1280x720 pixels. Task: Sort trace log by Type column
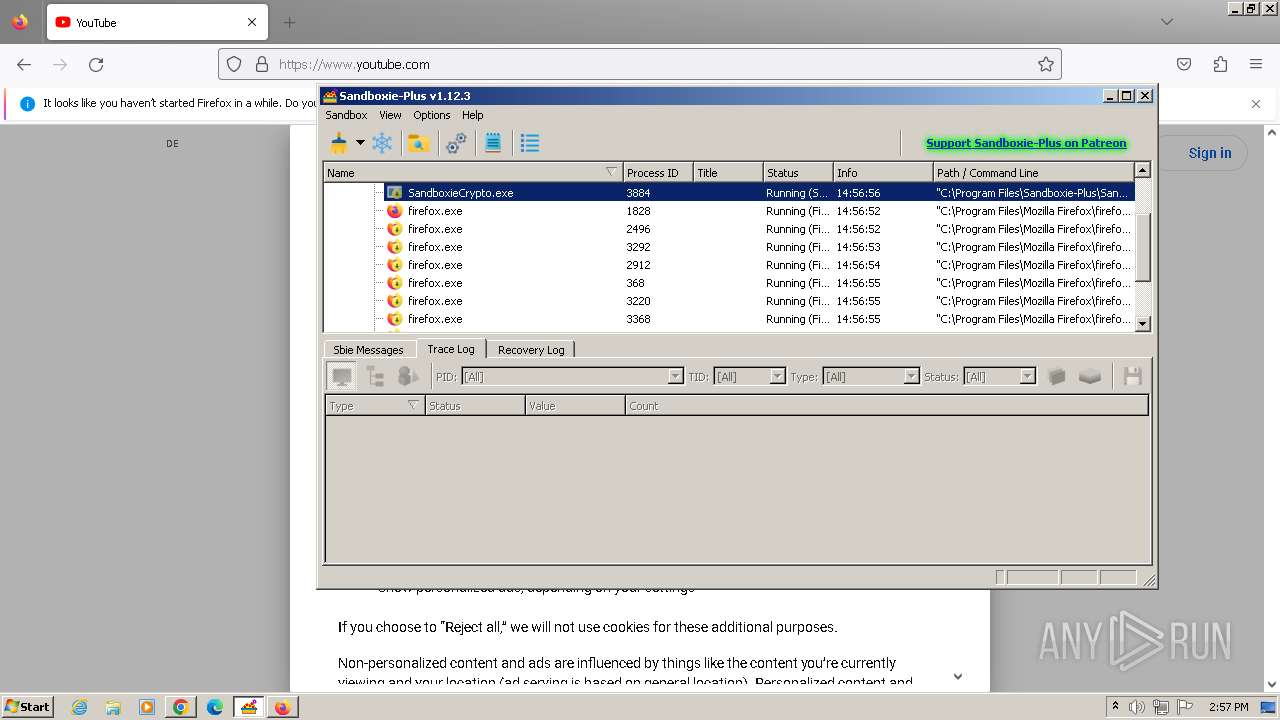click(x=375, y=406)
